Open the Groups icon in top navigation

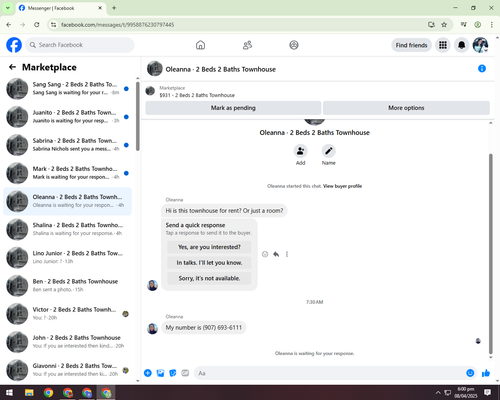[294, 45]
